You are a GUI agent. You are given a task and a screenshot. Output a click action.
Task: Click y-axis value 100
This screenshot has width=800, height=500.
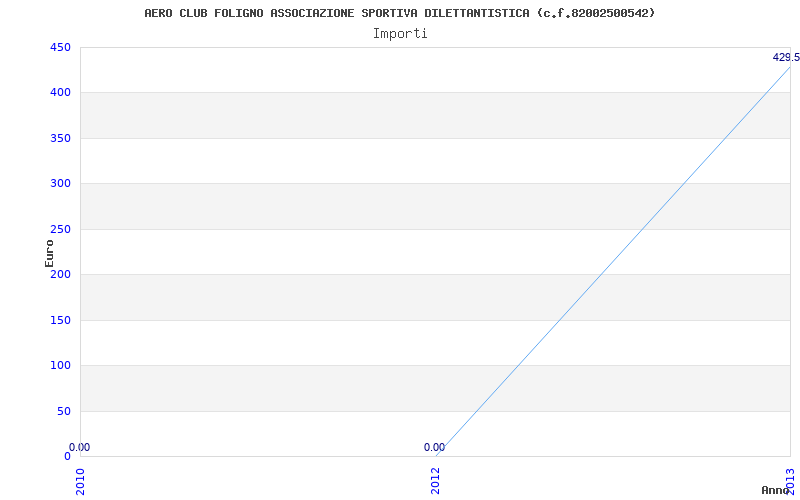pyautogui.click(x=60, y=365)
